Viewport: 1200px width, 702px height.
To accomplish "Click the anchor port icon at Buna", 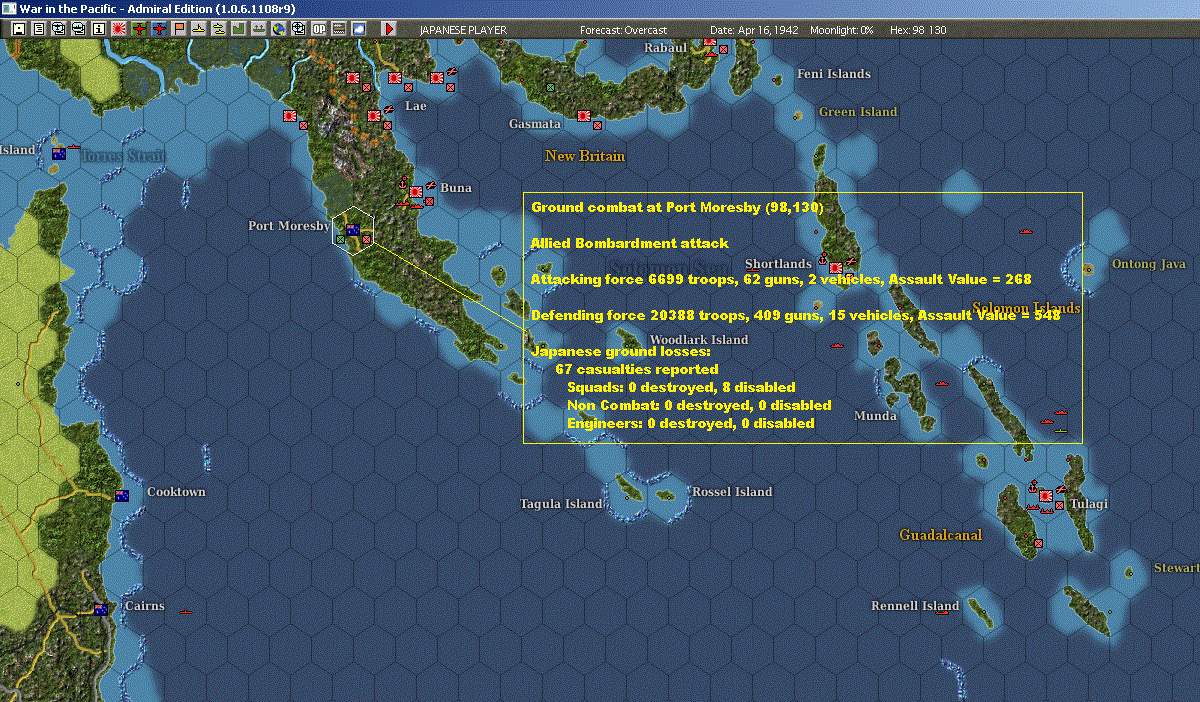I will (402, 186).
